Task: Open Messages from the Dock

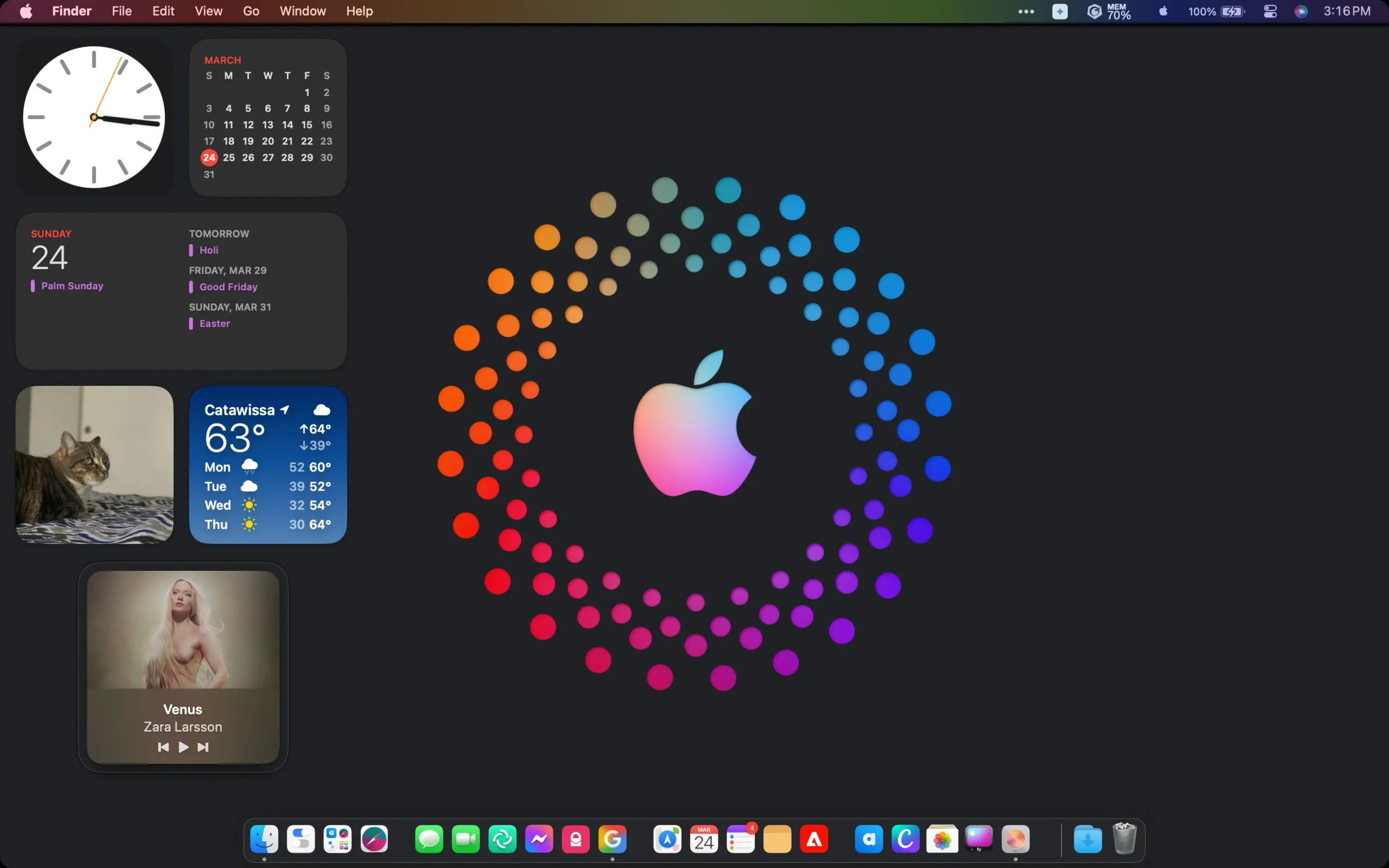Action: pos(429,839)
